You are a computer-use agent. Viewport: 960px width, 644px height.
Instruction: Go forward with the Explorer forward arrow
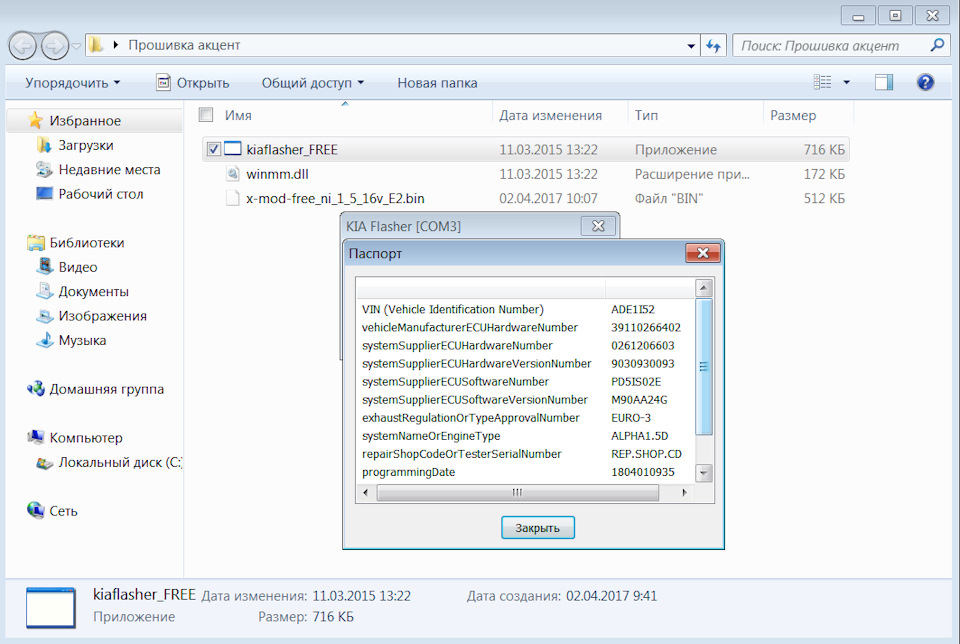[54, 46]
